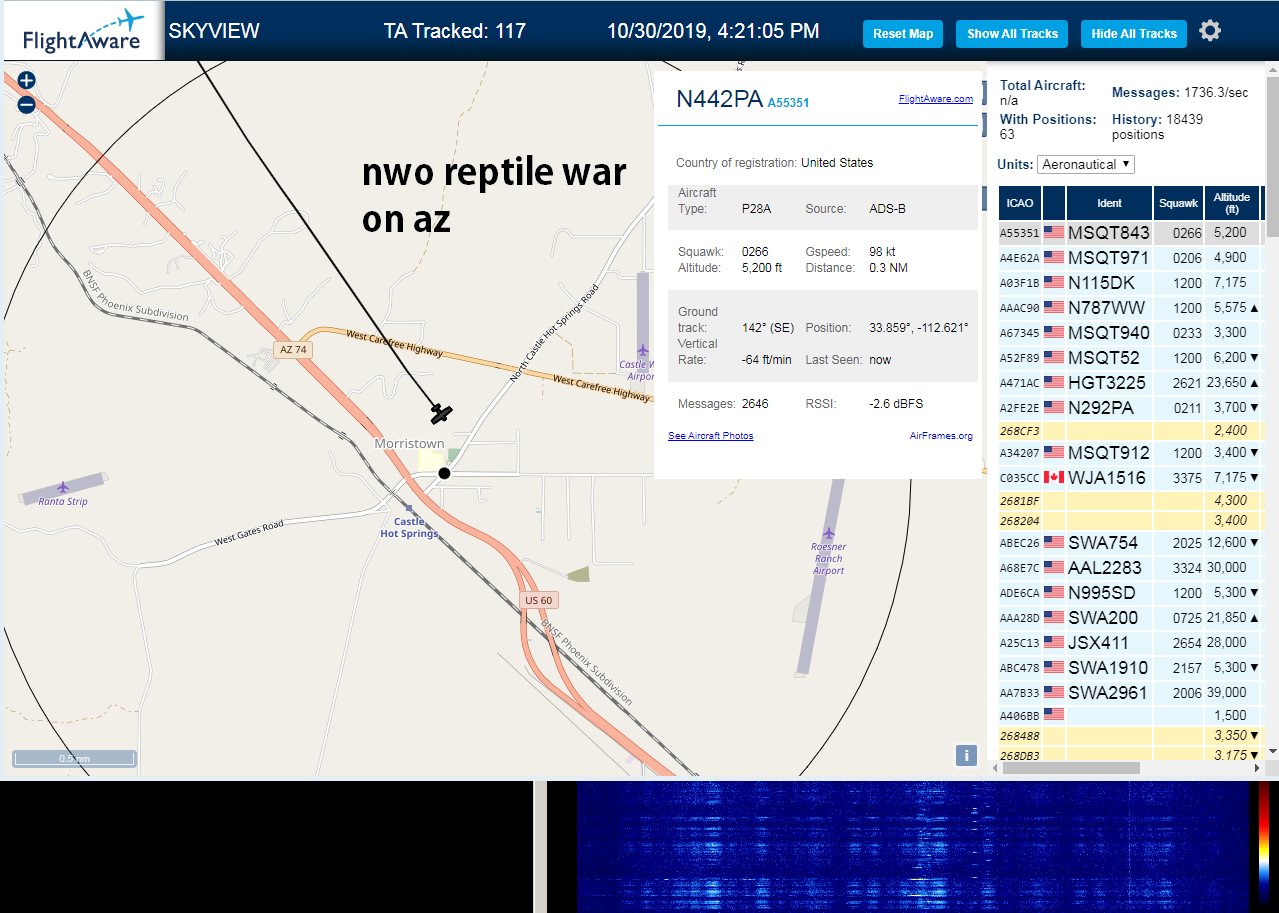1279x913 pixels.
Task: Click the black receiver location dot
Action: click(445, 473)
